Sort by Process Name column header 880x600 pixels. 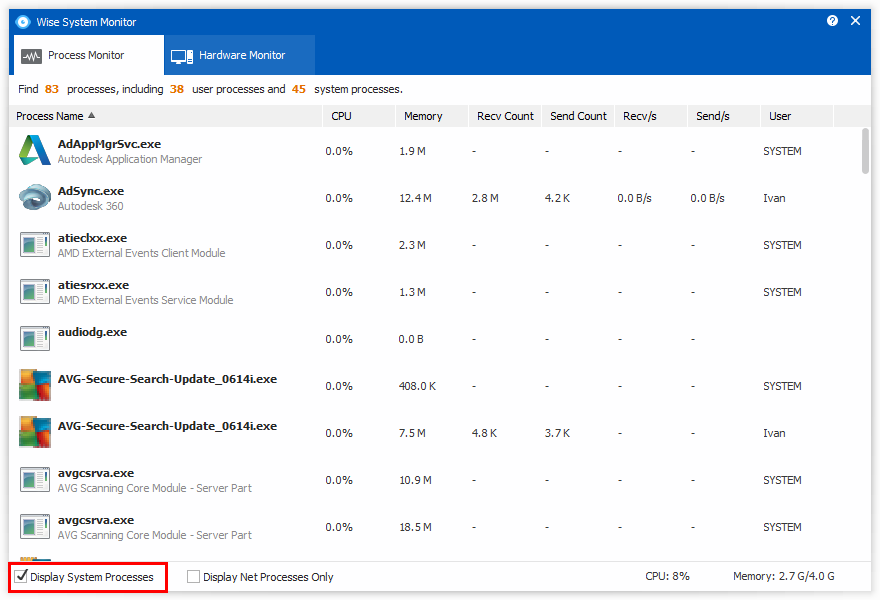[x=166, y=116]
